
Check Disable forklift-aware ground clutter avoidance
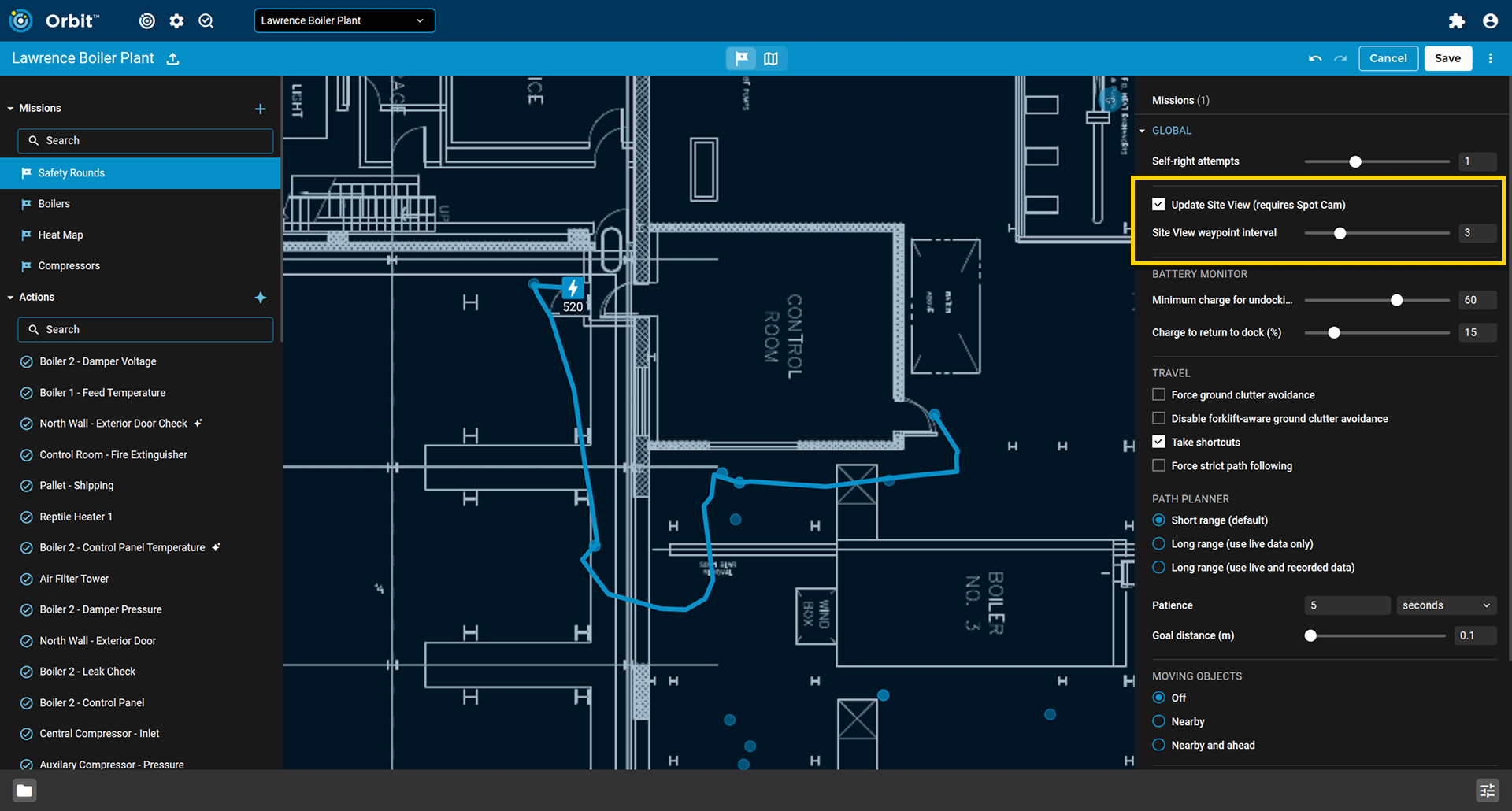pyautogui.click(x=1158, y=418)
